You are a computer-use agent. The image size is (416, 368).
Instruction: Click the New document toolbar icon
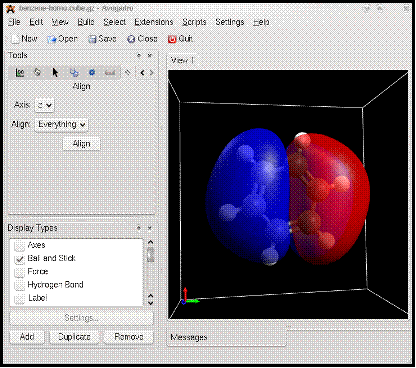(x=15, y=39)
